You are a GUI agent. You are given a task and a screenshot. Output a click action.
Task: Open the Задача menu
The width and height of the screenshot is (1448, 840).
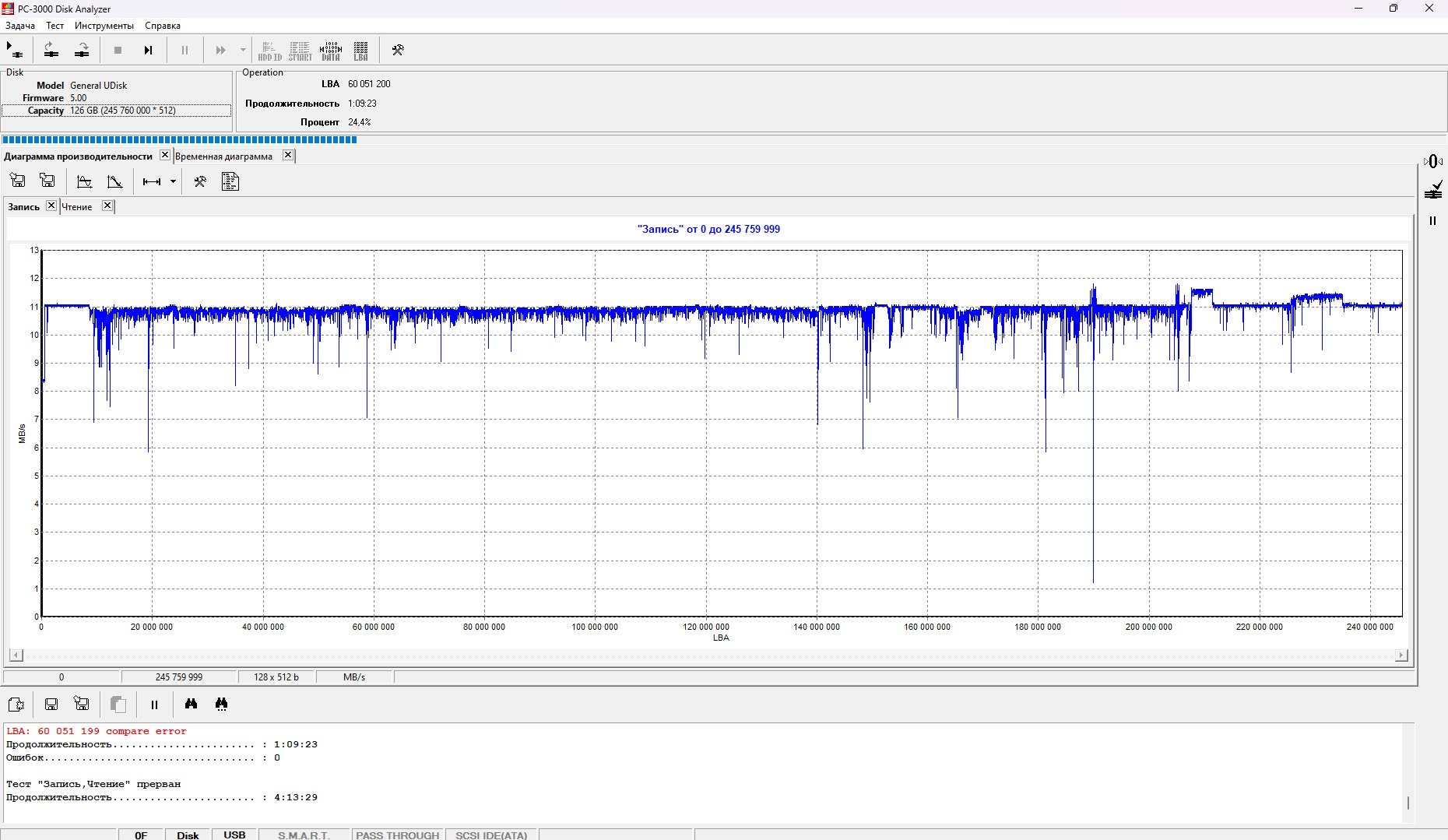[20, 26]
